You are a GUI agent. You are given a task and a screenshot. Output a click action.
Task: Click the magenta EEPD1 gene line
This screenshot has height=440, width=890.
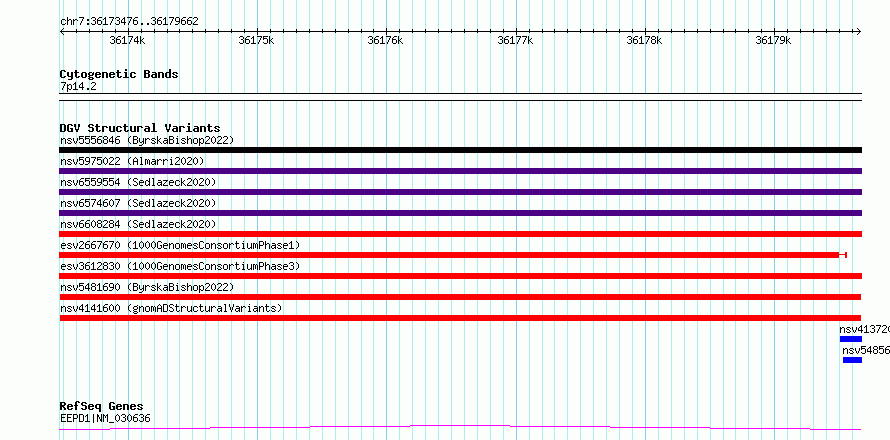(460, 427)
